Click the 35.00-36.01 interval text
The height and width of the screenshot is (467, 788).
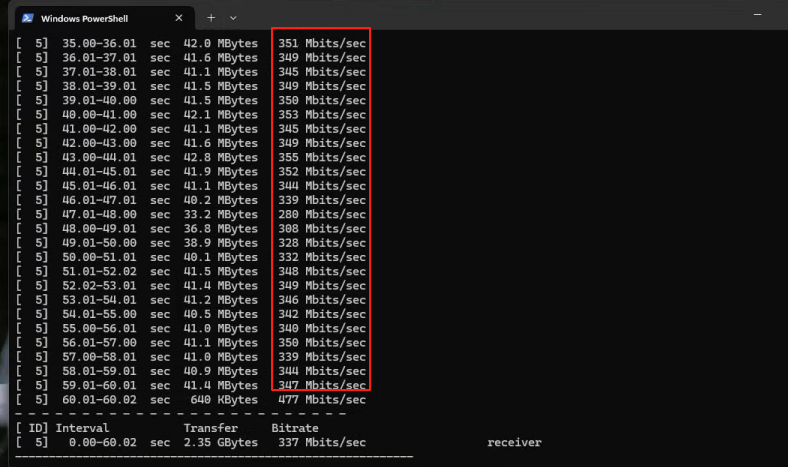(x=99, y=43)
